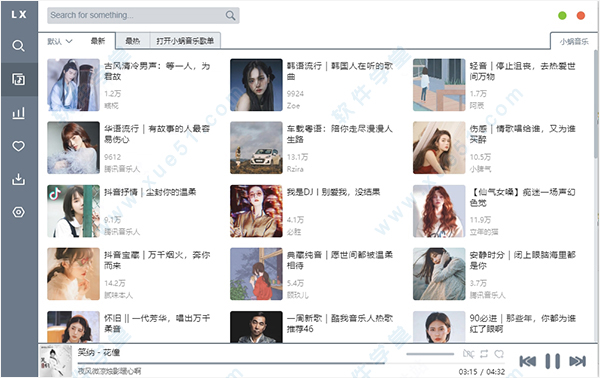Open the search page from the sidebar
The height and width of the screenshot is (378, 600).
pos(18,46)
